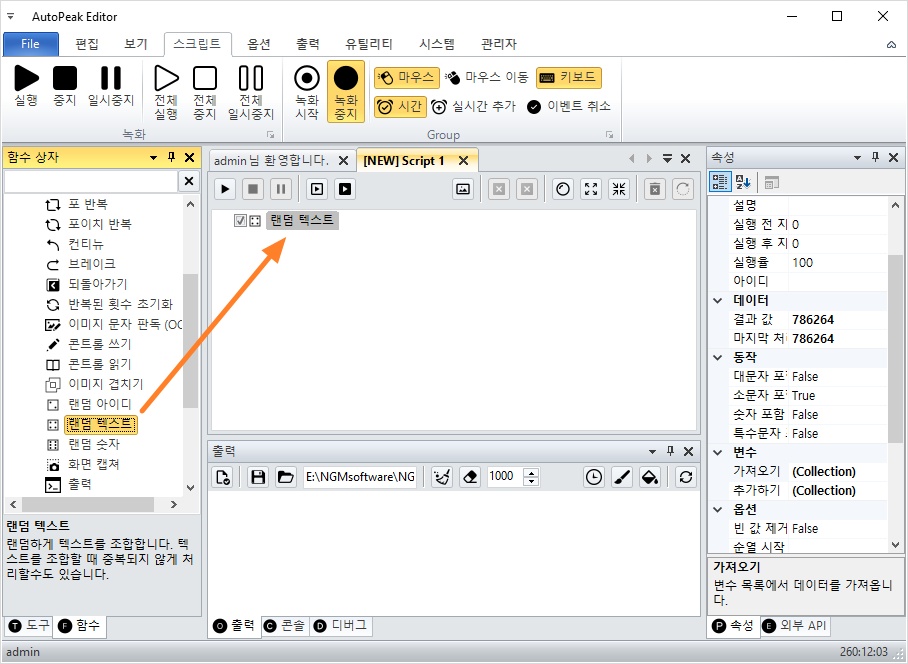Collapse the 동작 property group
Image resolution: width=908 pixels, height=664 pixels.
click(x=717, y=357)
